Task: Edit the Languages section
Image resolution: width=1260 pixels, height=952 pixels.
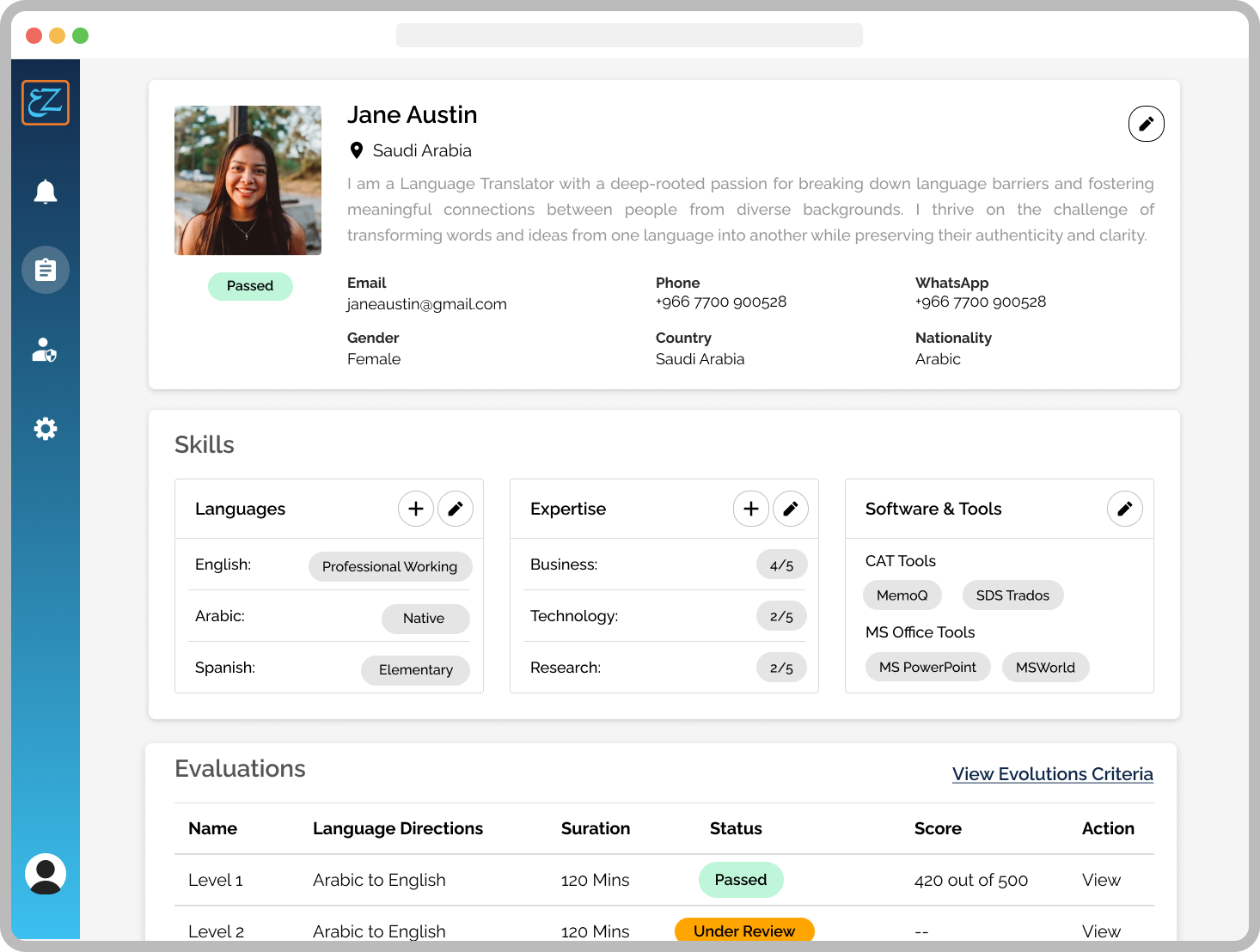Action: 456,509
